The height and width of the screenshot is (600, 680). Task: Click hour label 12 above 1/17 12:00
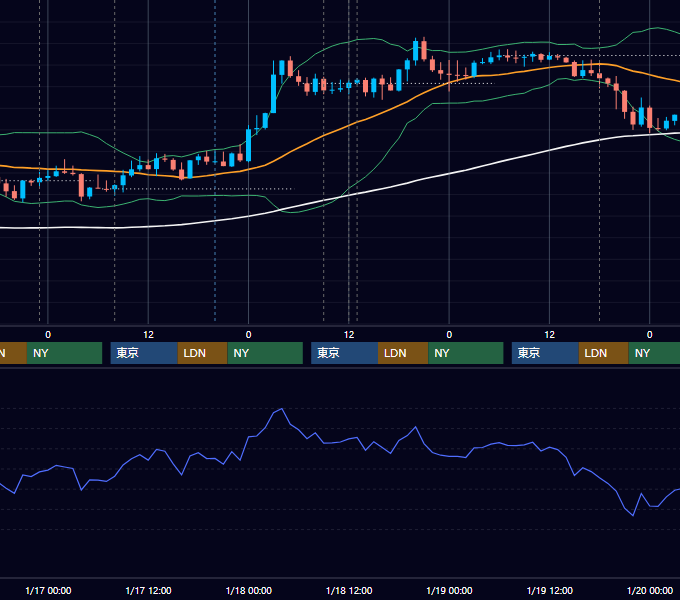148,335
